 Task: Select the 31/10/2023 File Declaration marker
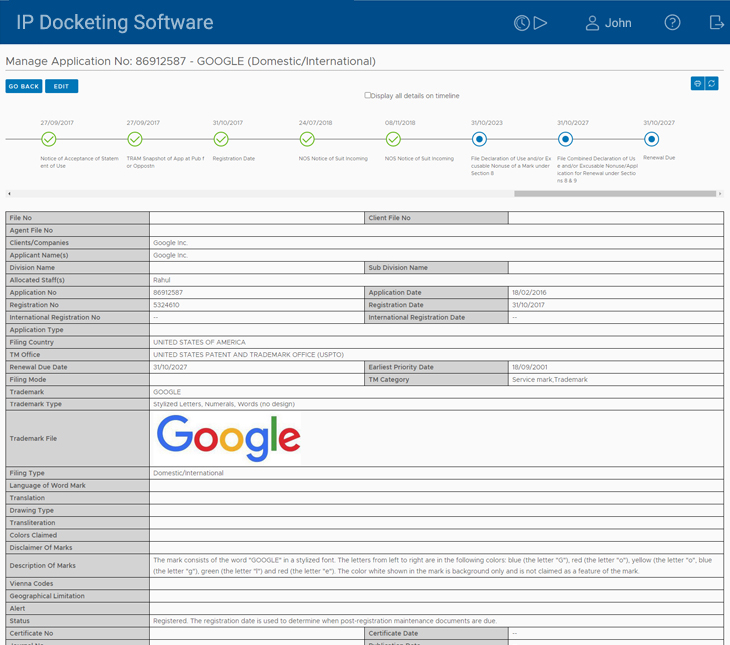(x=479, y=139)
